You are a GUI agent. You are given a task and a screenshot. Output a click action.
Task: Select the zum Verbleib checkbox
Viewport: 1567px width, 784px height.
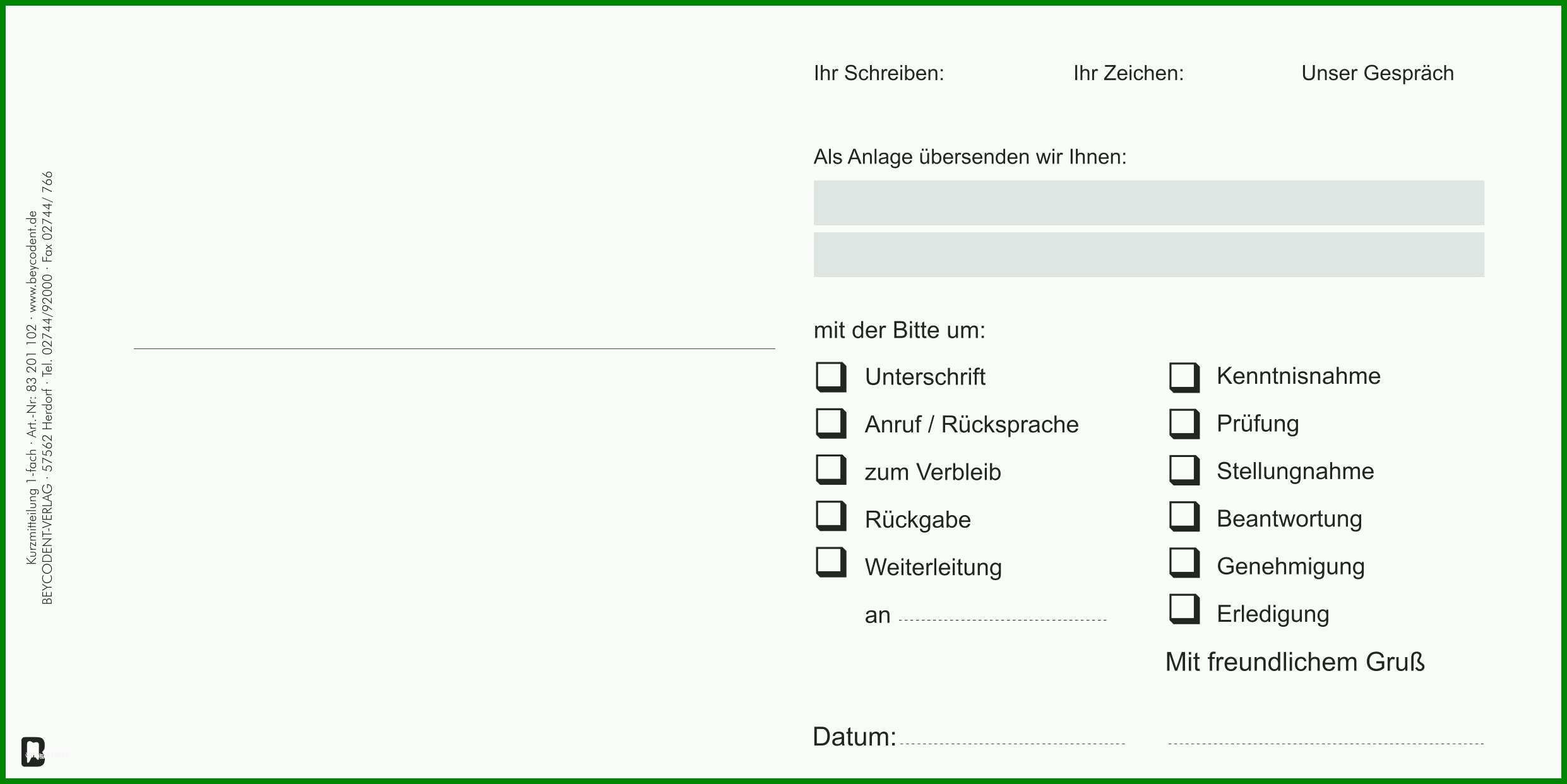click(831, 470)
